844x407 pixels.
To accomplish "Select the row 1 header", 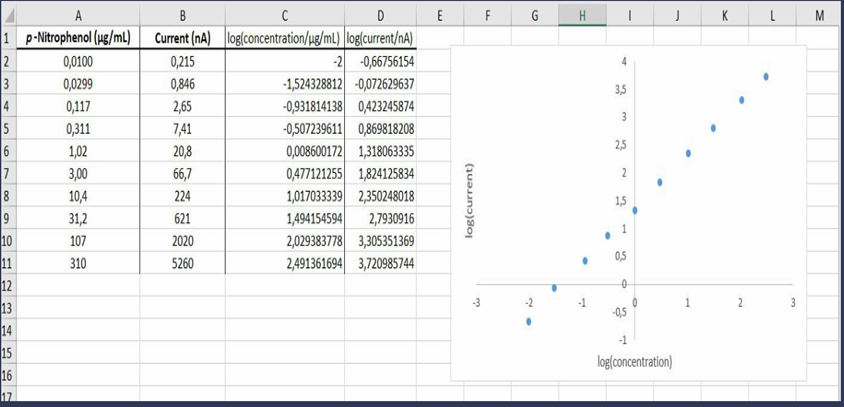I will 6,39.
